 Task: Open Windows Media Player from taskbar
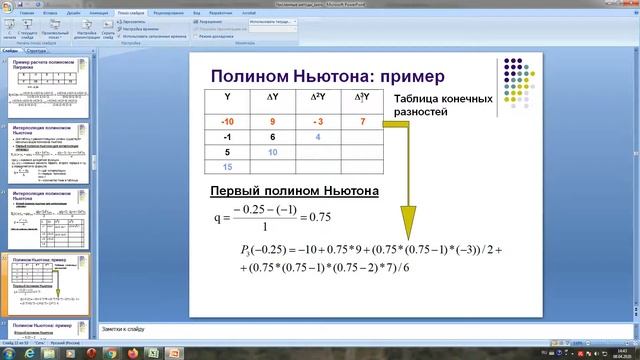(70, 353)
